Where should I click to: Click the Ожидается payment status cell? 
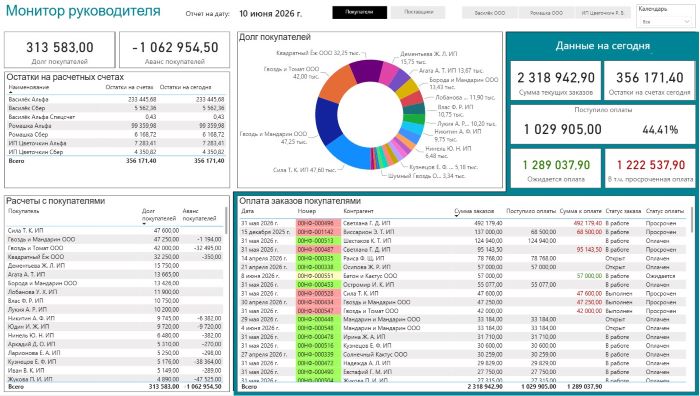[x=660, y=275]
